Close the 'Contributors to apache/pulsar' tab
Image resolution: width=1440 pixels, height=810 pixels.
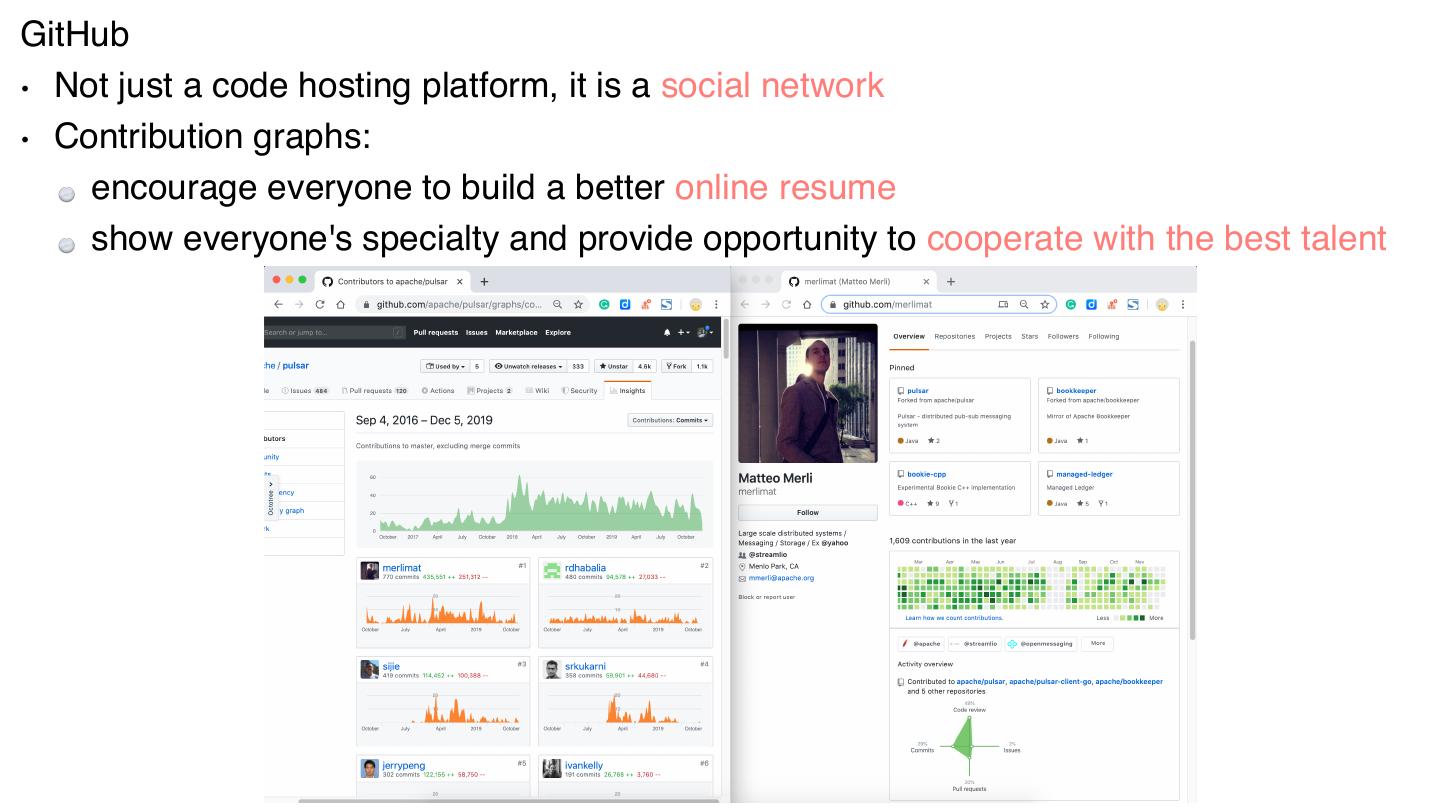click(459, 282)
